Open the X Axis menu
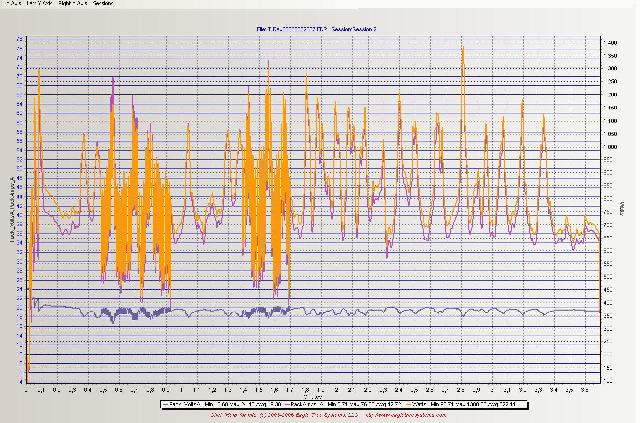 point(11,4)
